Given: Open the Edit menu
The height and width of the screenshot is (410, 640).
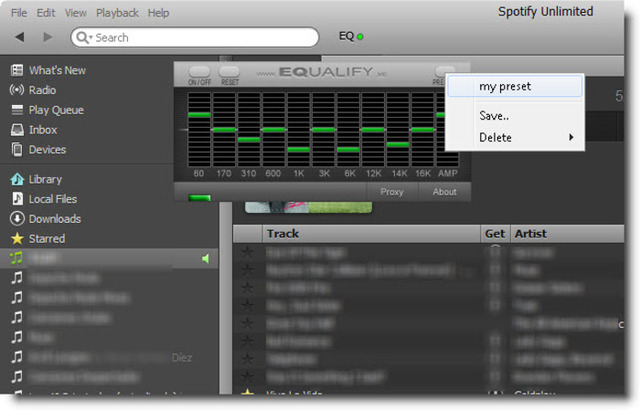Looking at the screenshot, I should tap(46, 13).
